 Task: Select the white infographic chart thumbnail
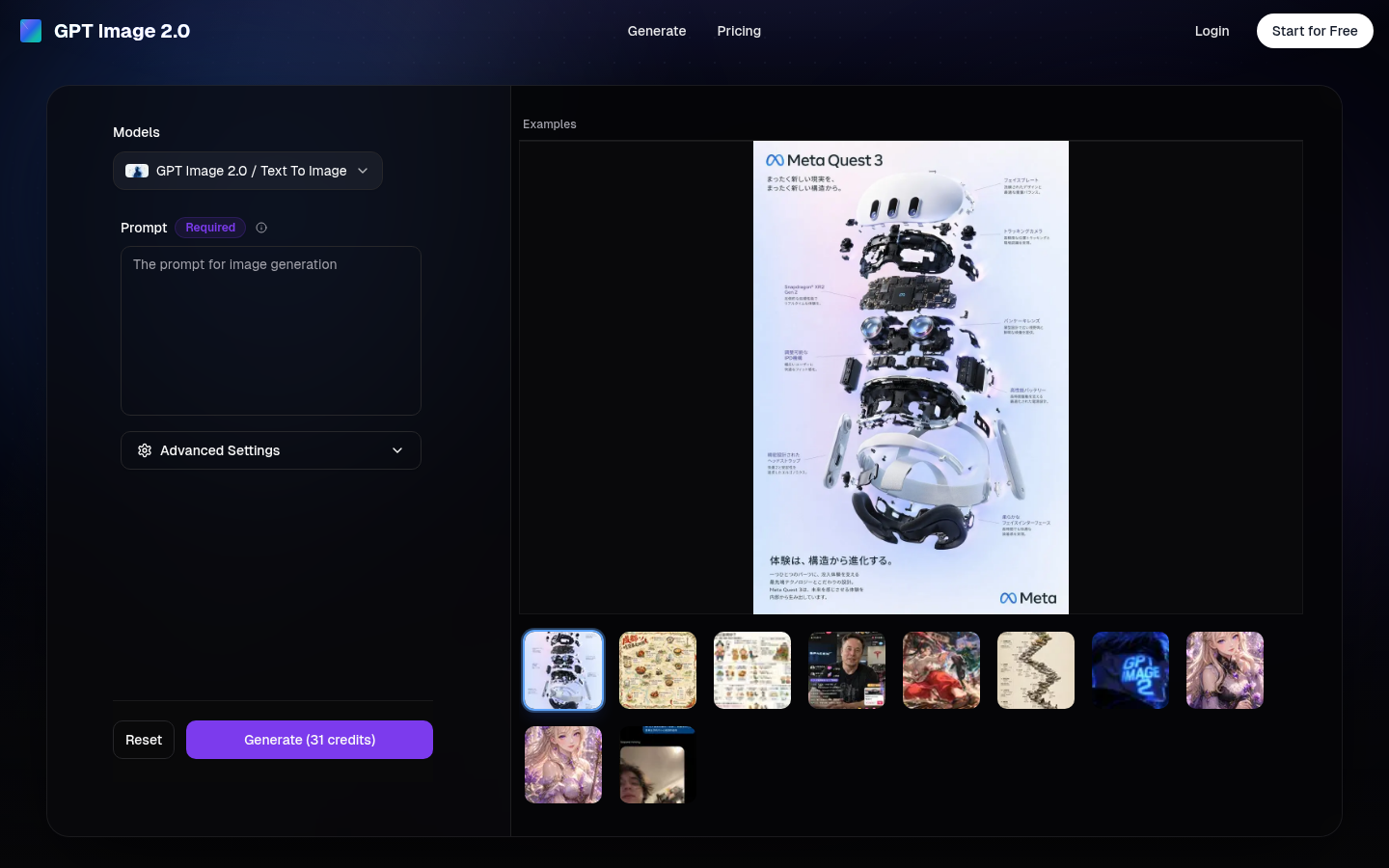point(752,670)
